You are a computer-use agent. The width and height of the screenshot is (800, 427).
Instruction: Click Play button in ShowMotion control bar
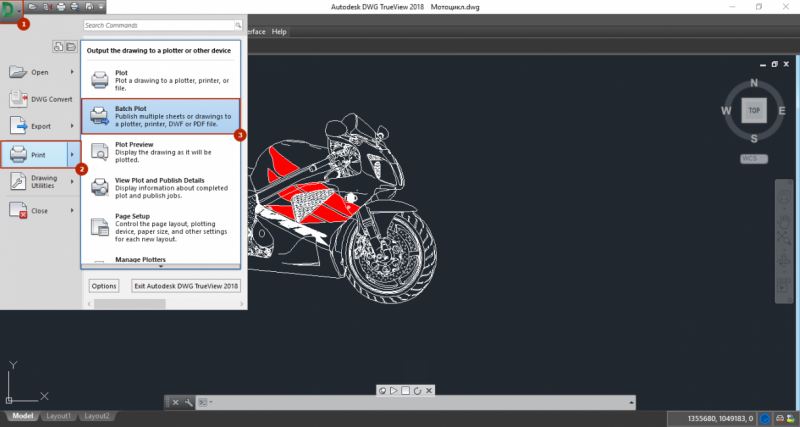coord(394,391)
